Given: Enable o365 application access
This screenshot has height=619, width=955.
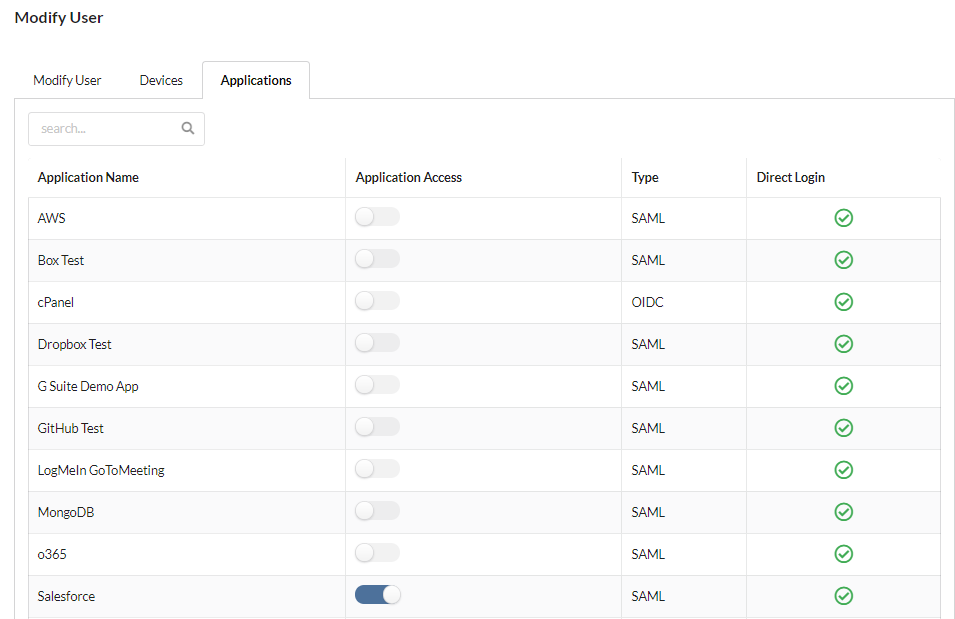Looking at the screenshot, I should pyautogui.click(x=378, y=553).
